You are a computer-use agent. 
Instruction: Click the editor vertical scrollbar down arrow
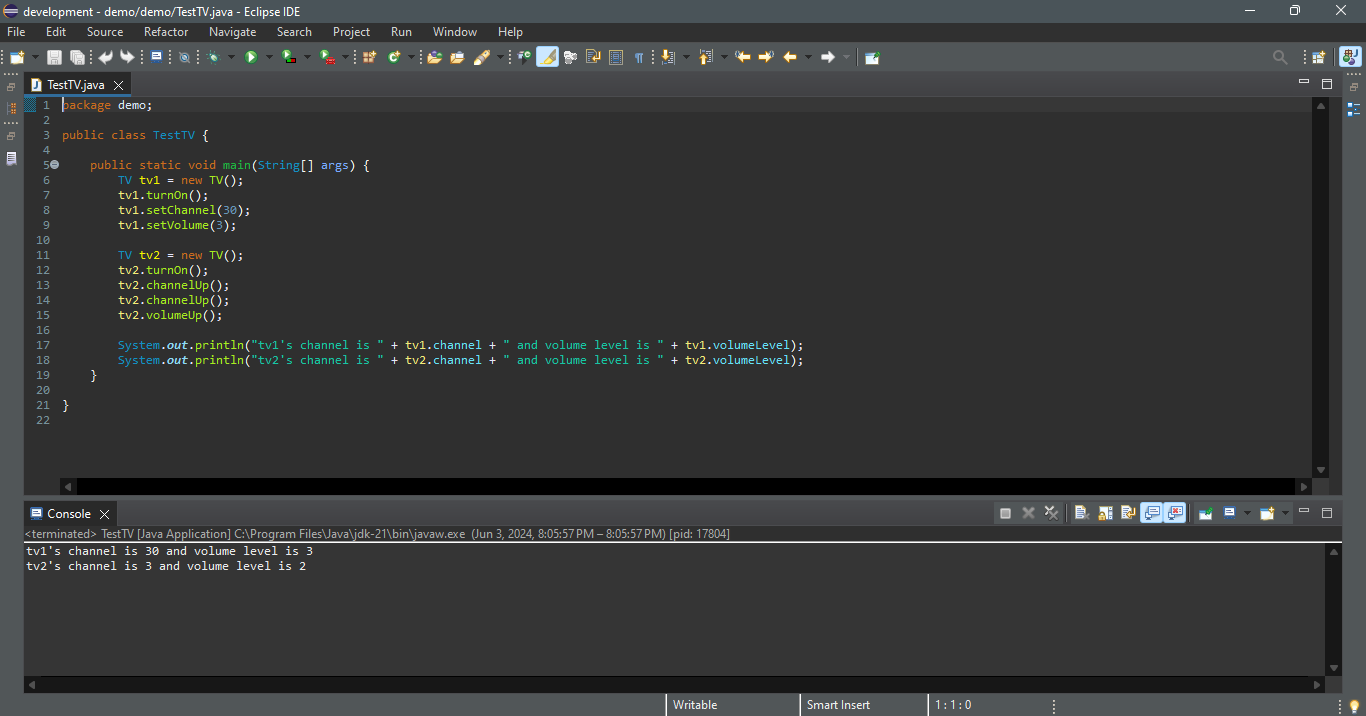(x=1320, y=470)
